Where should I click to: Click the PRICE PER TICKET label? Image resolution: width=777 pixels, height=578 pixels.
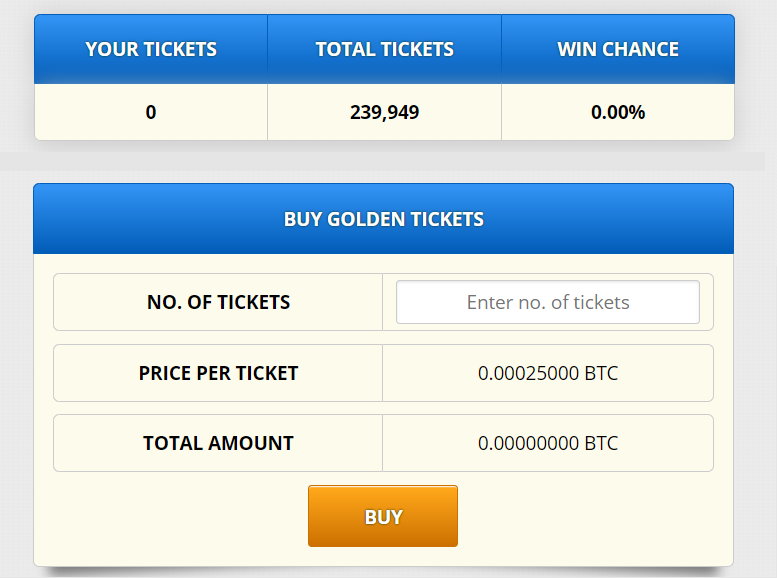pos(219,373)
